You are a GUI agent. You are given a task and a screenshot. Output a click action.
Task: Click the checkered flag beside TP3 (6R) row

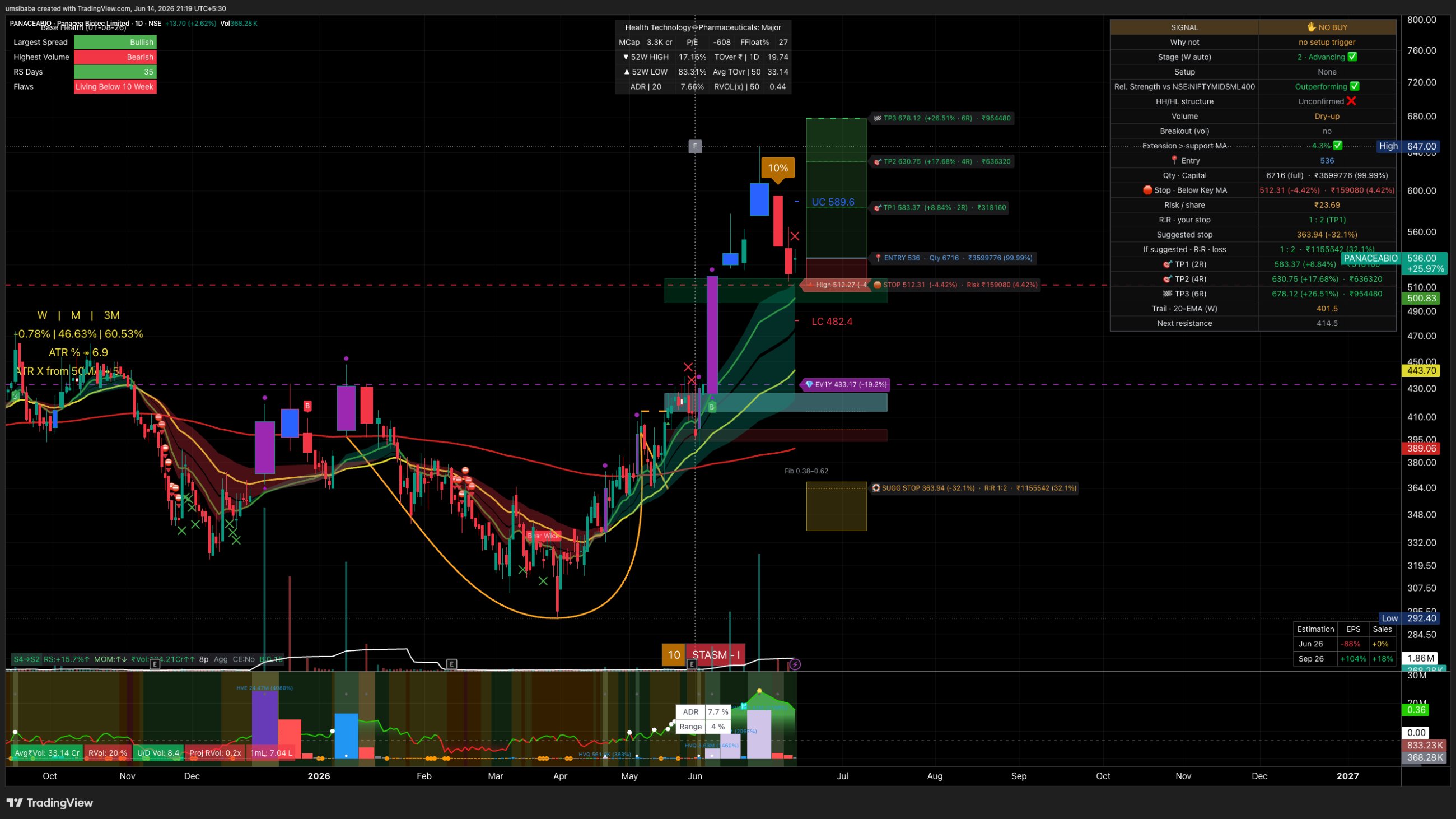pos(1168,294)
